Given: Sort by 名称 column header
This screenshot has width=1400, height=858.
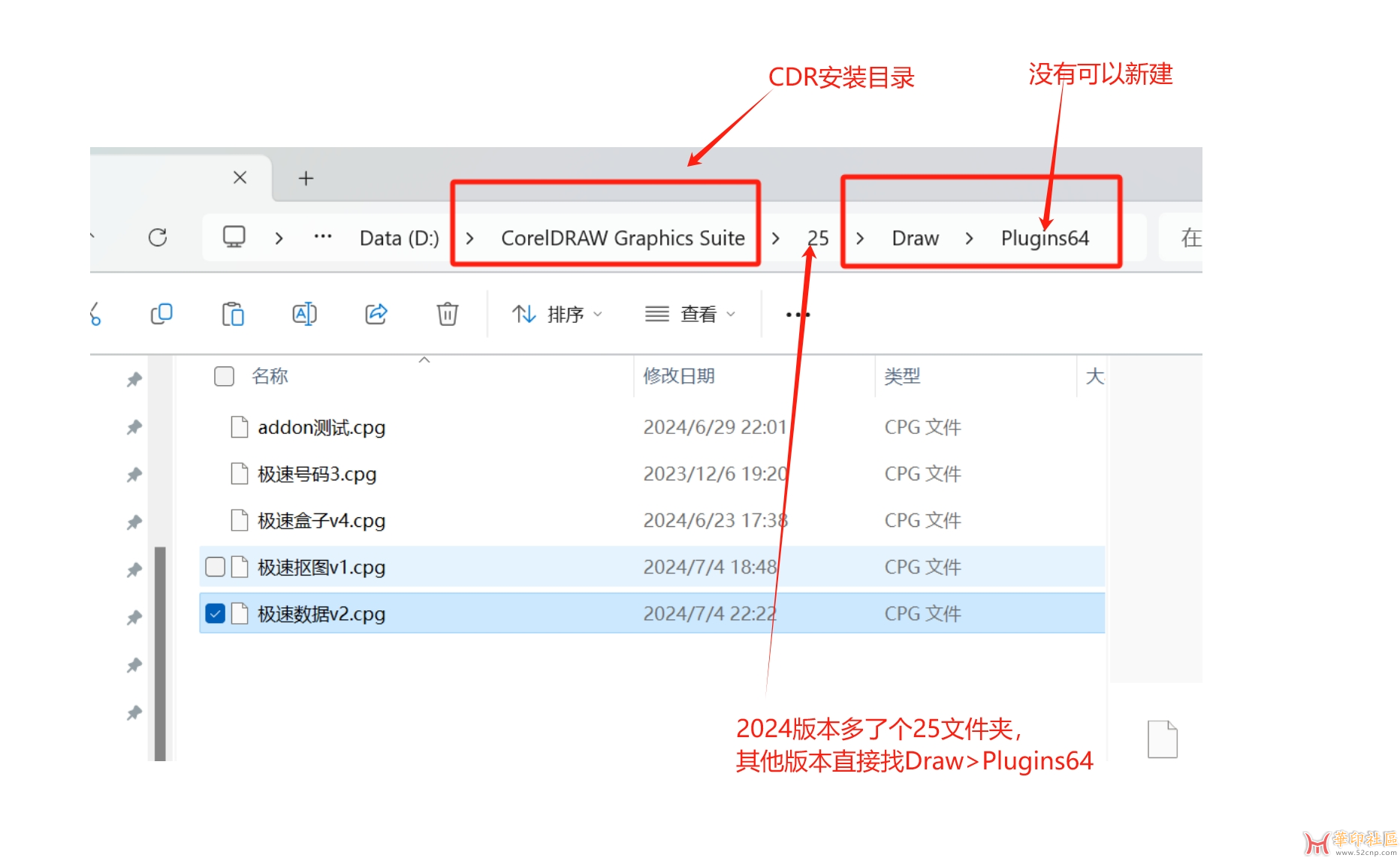Looking at the screenshot, I should tap(270, 376).
